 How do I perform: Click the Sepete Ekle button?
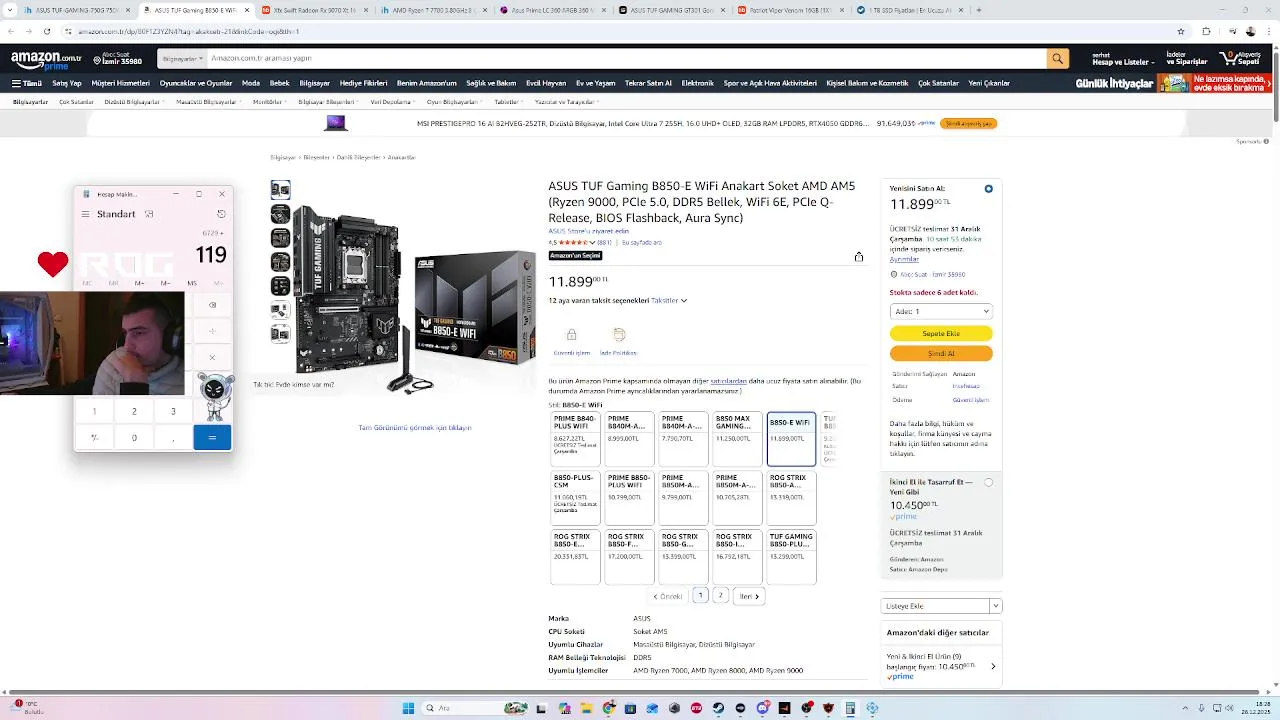(941, 333)
